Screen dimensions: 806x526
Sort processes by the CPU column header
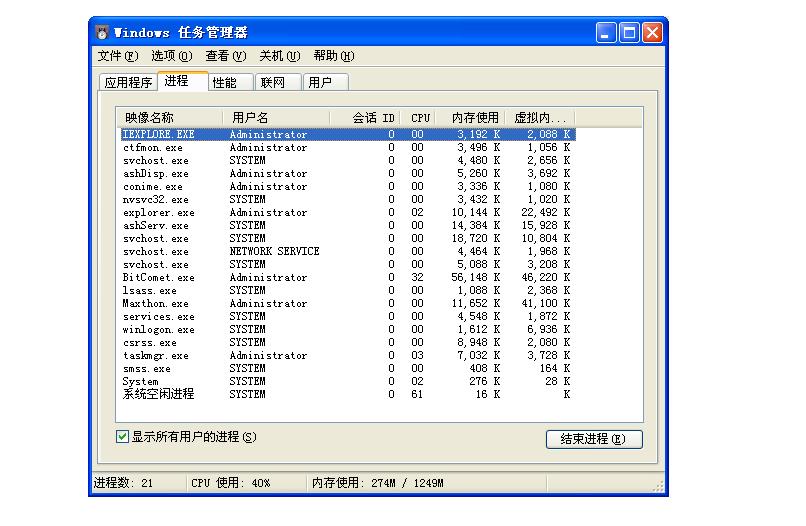point(418,118)
